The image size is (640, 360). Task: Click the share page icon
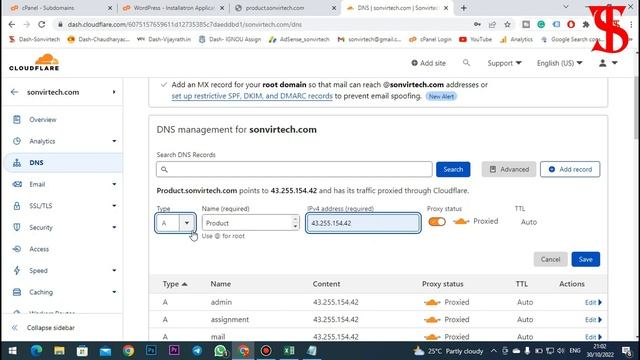click(492, 24)
